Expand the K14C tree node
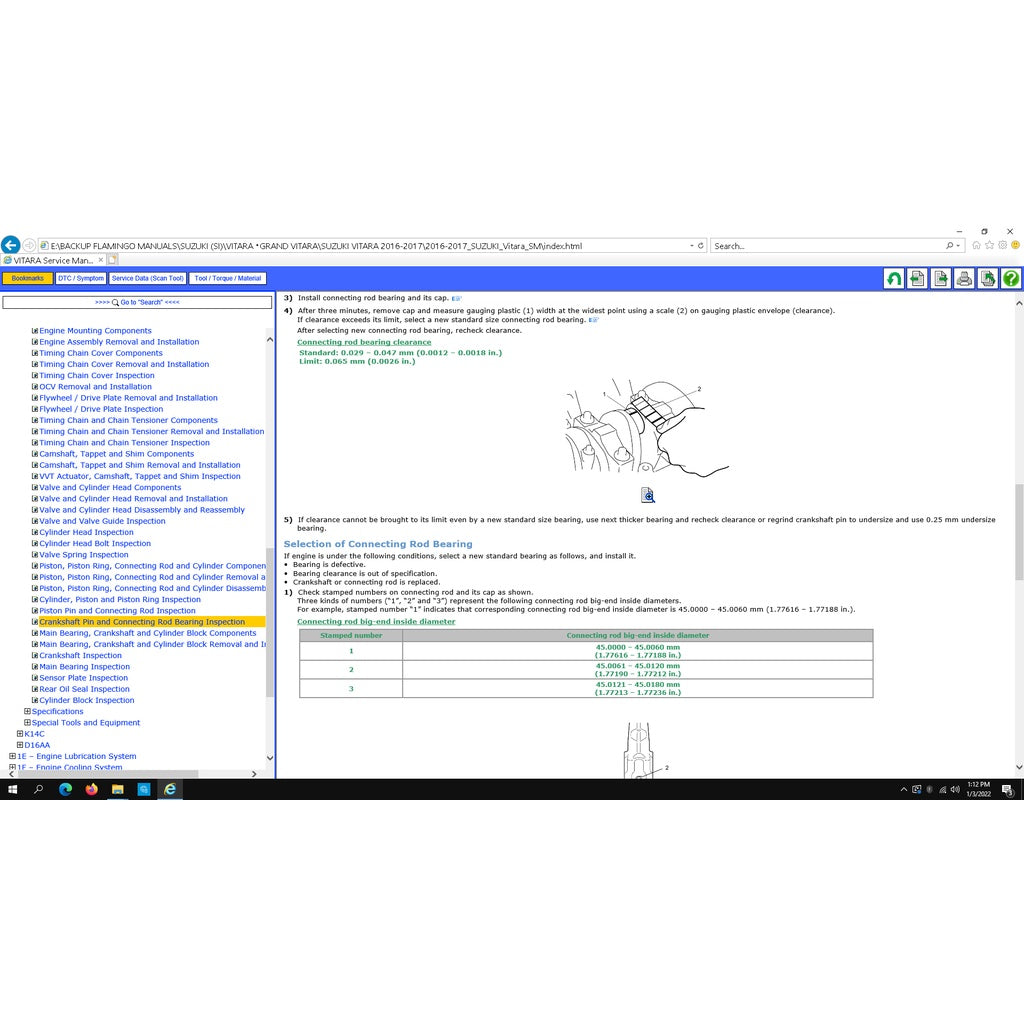Screen dimensions: 1024x1024 [20, 734]
